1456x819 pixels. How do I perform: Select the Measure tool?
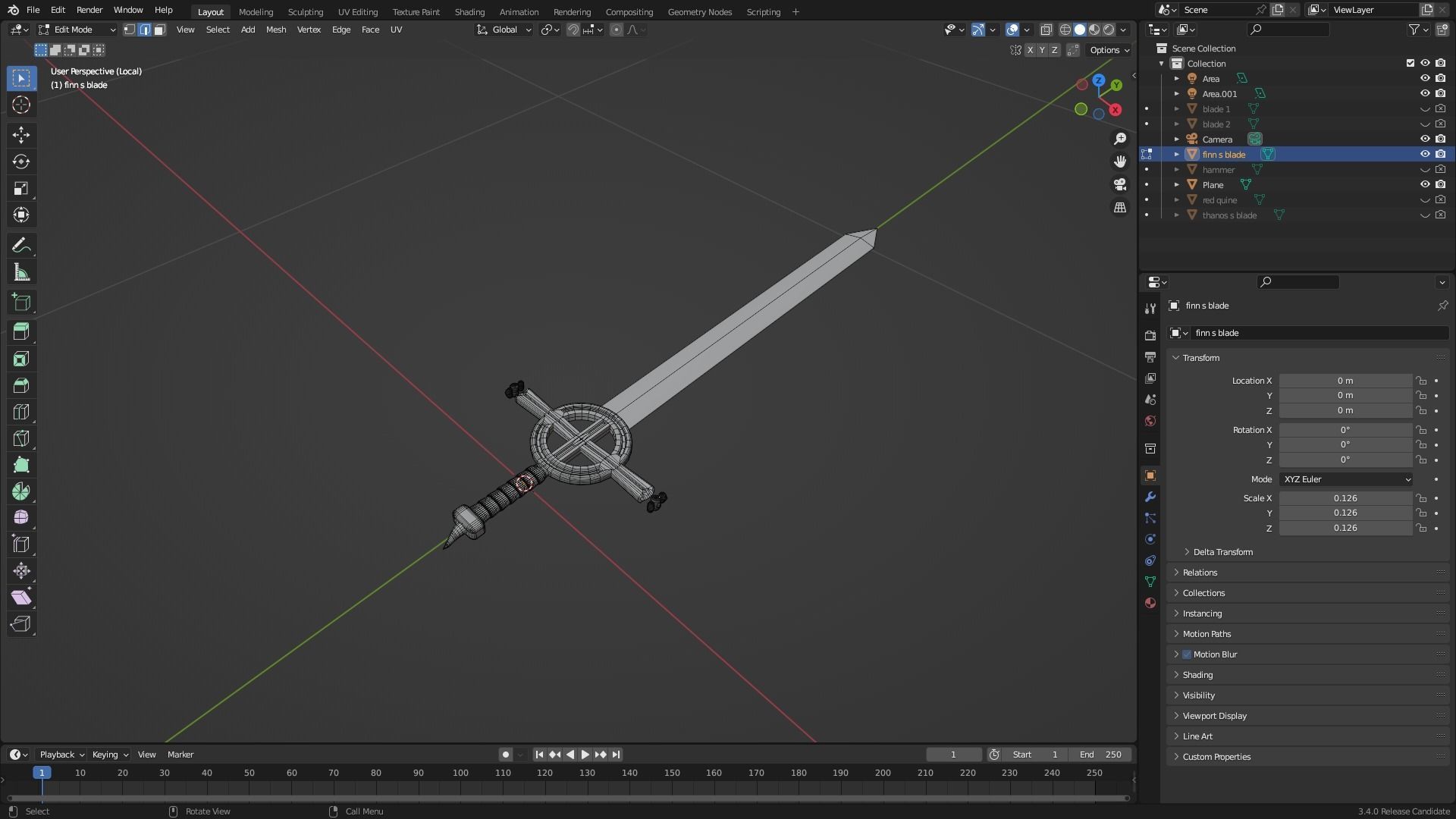point(21,272)
